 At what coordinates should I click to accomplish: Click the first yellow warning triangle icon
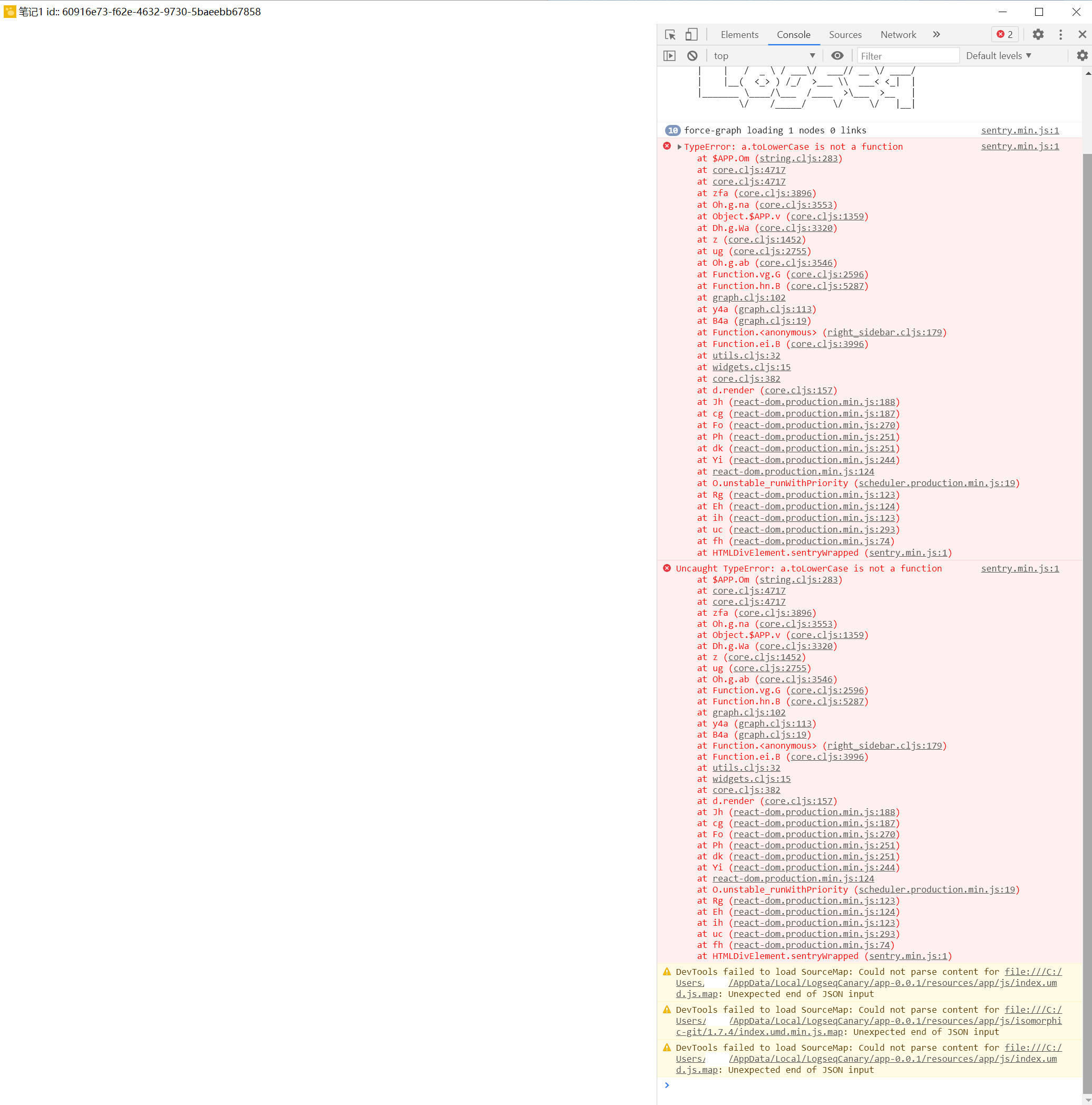667,971
